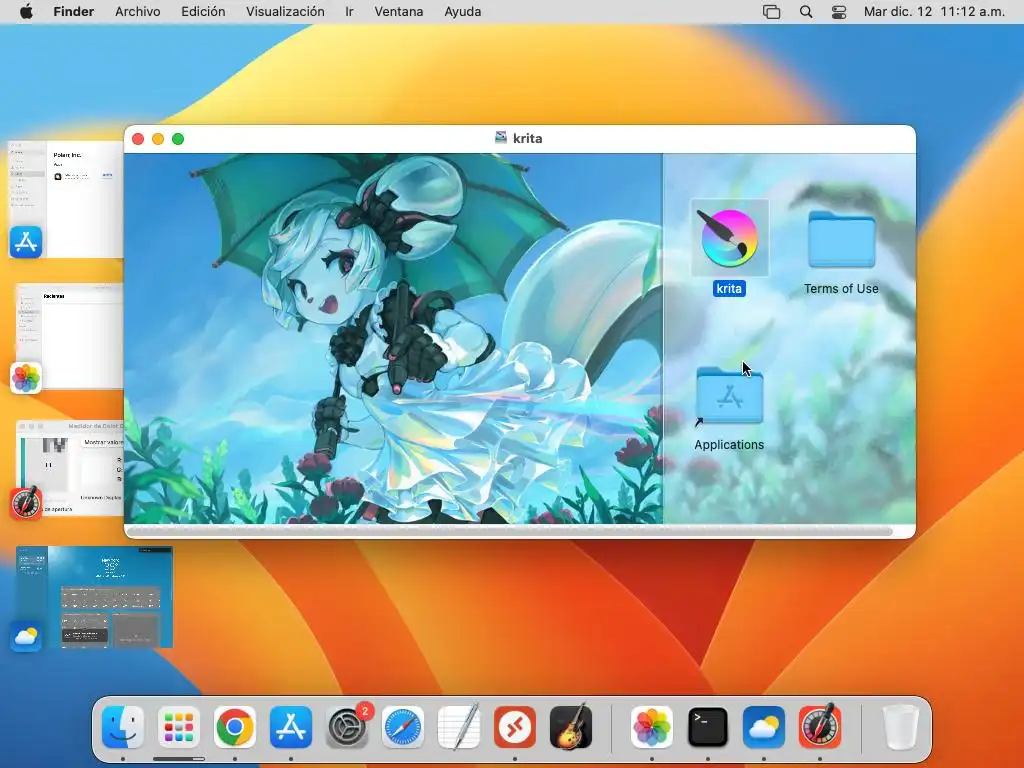Open Spotlight search in menu bar

tap(806, 12)
